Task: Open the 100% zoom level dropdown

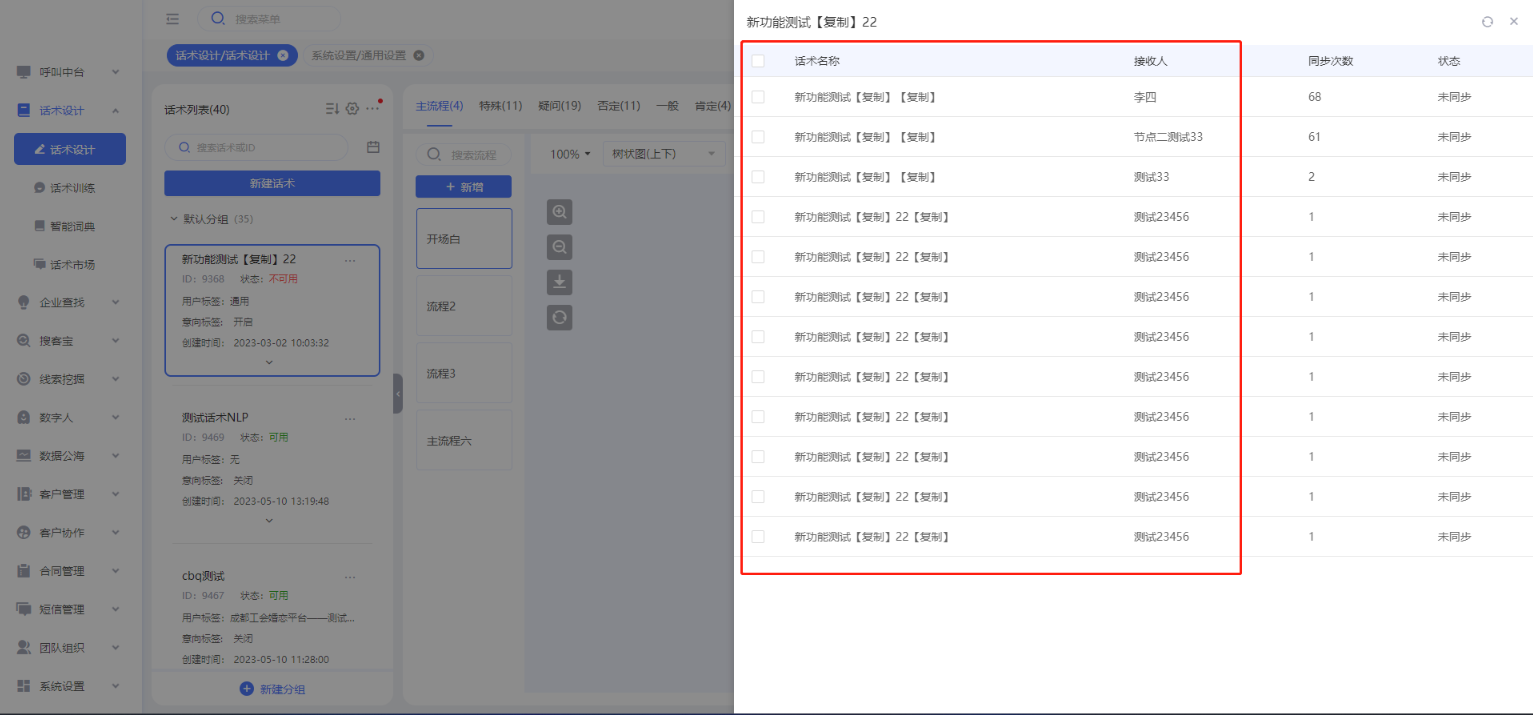Action: tap(570, 154)
